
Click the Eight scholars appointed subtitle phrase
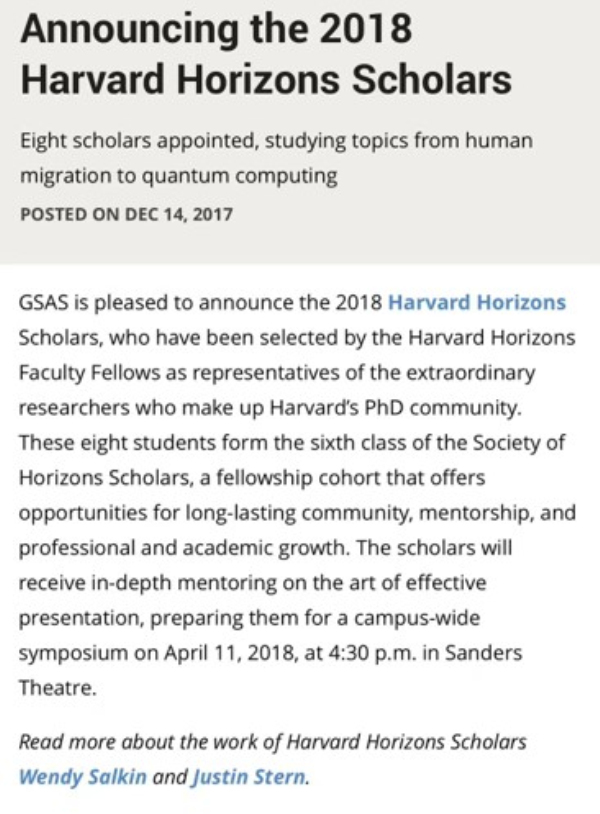pos(140,141)
